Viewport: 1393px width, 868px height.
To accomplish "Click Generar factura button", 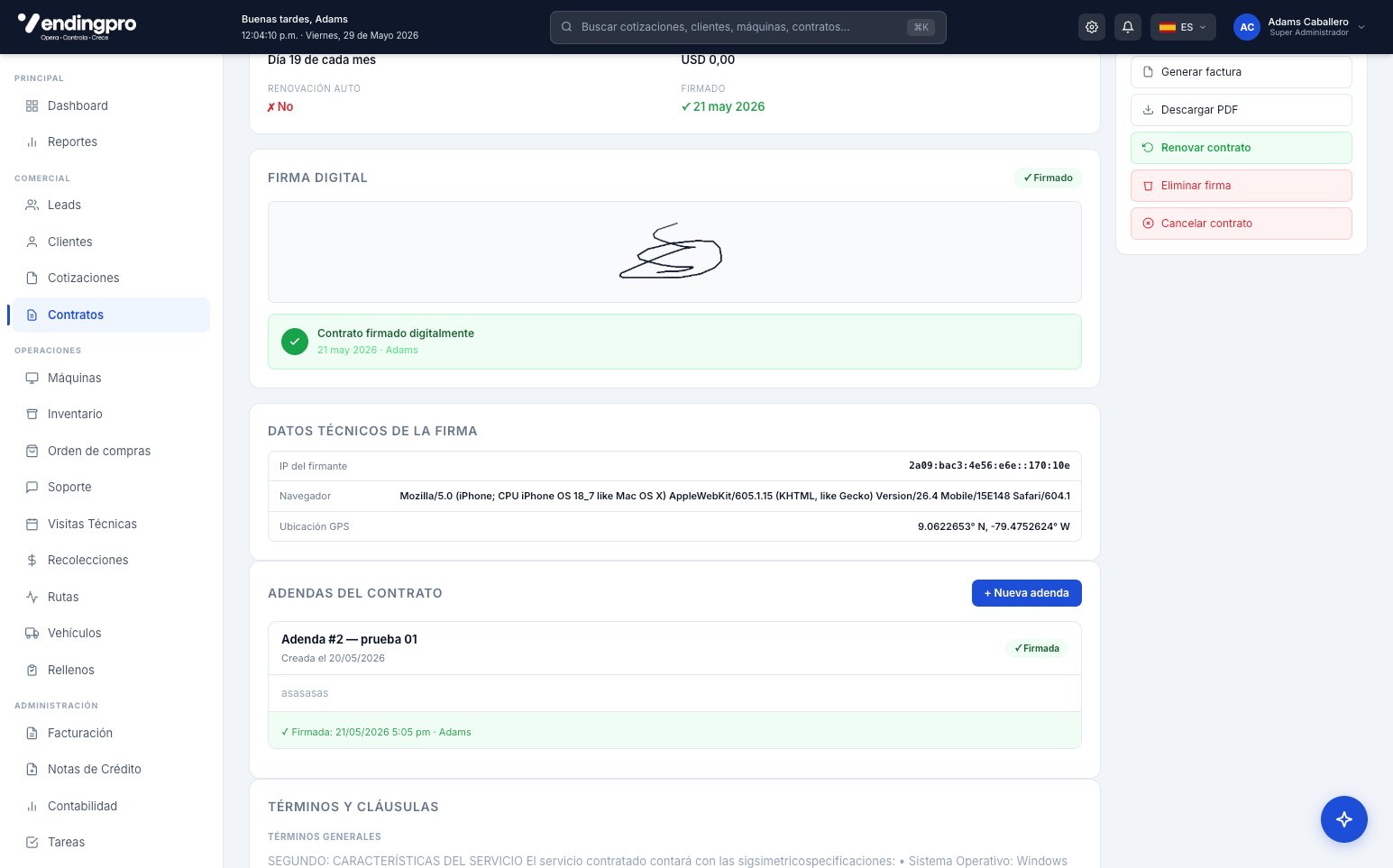I will pos(1241,72).
